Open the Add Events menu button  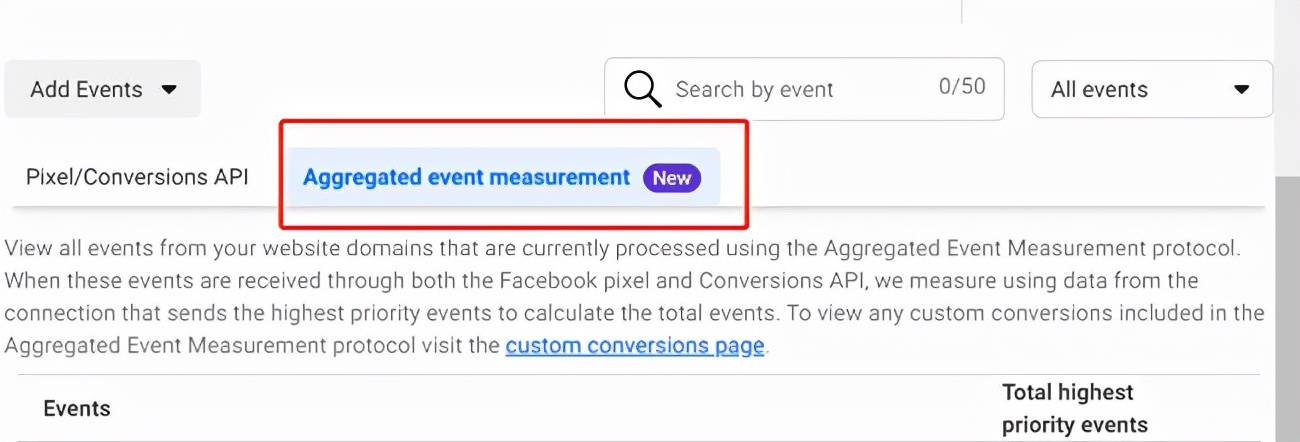coord(103,89)
